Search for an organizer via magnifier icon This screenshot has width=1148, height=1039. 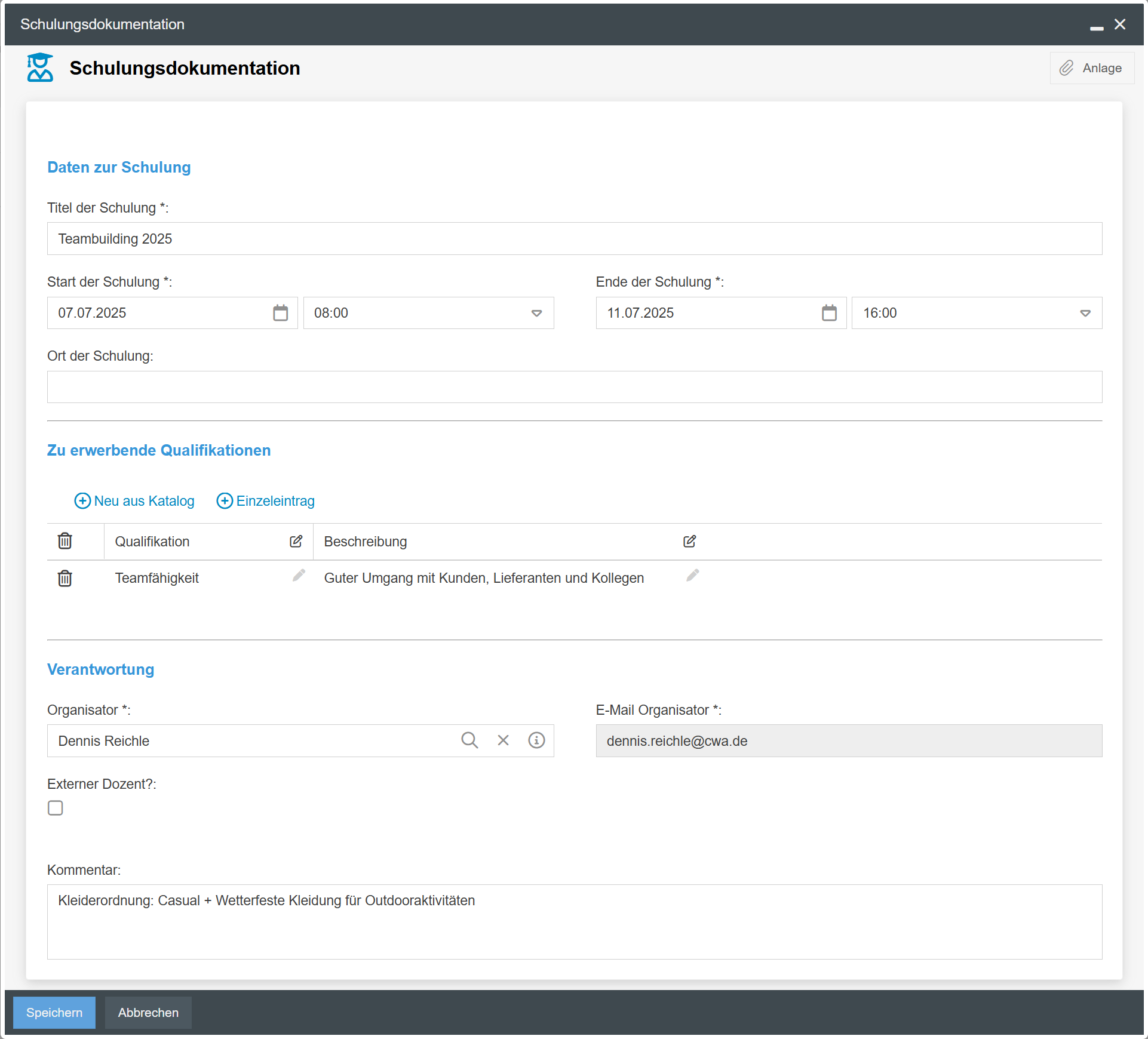469,740
